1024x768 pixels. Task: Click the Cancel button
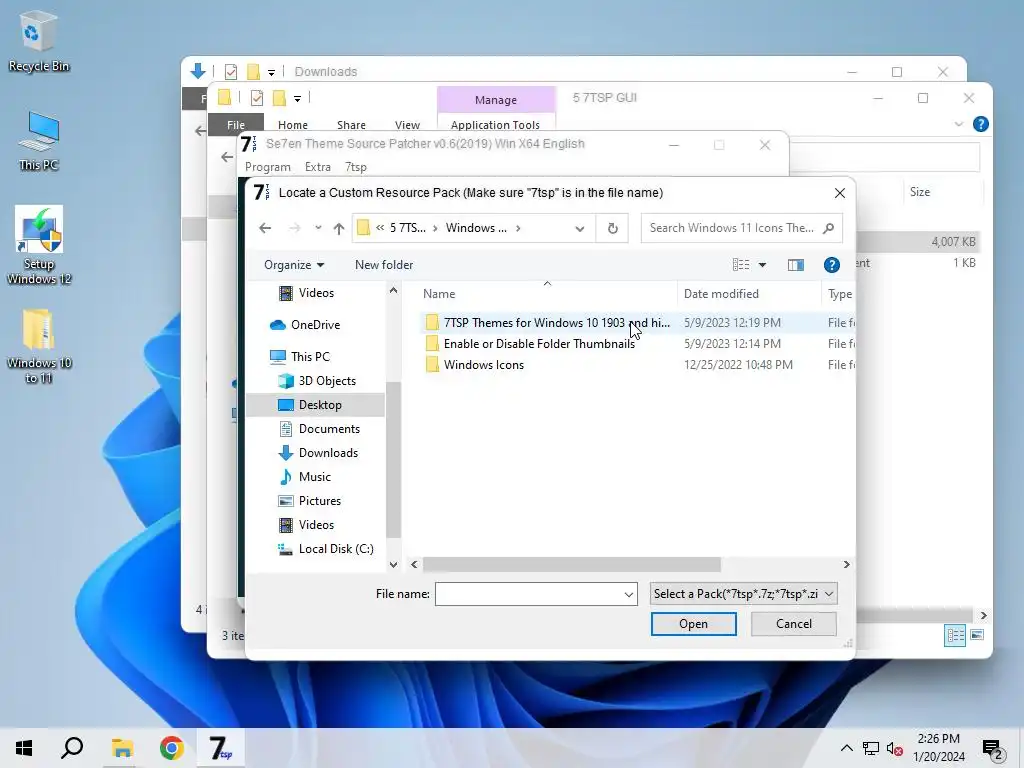(x=793, y=624)
